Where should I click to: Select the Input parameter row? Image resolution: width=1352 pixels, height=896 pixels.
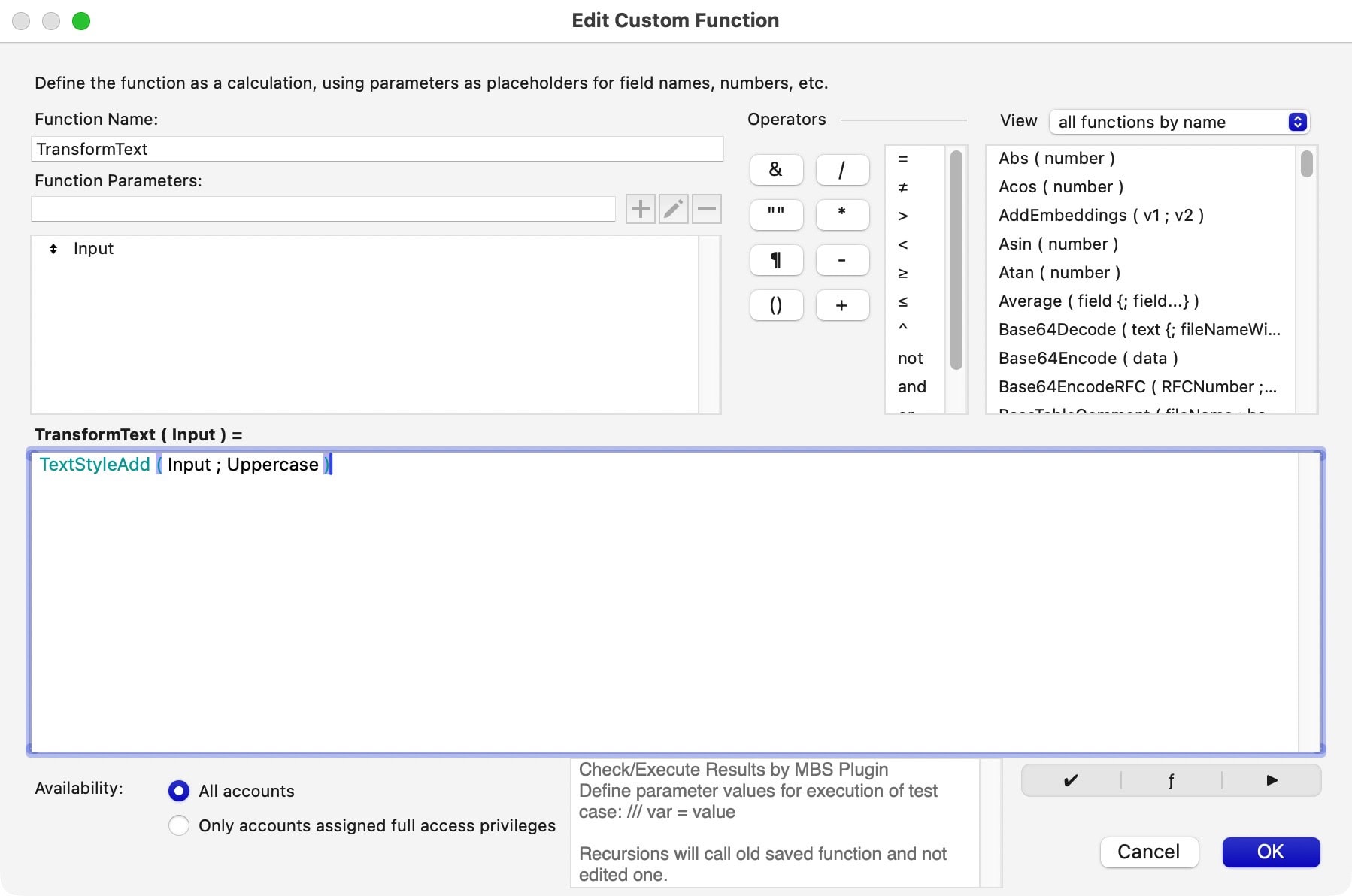[x=365, y=249]
